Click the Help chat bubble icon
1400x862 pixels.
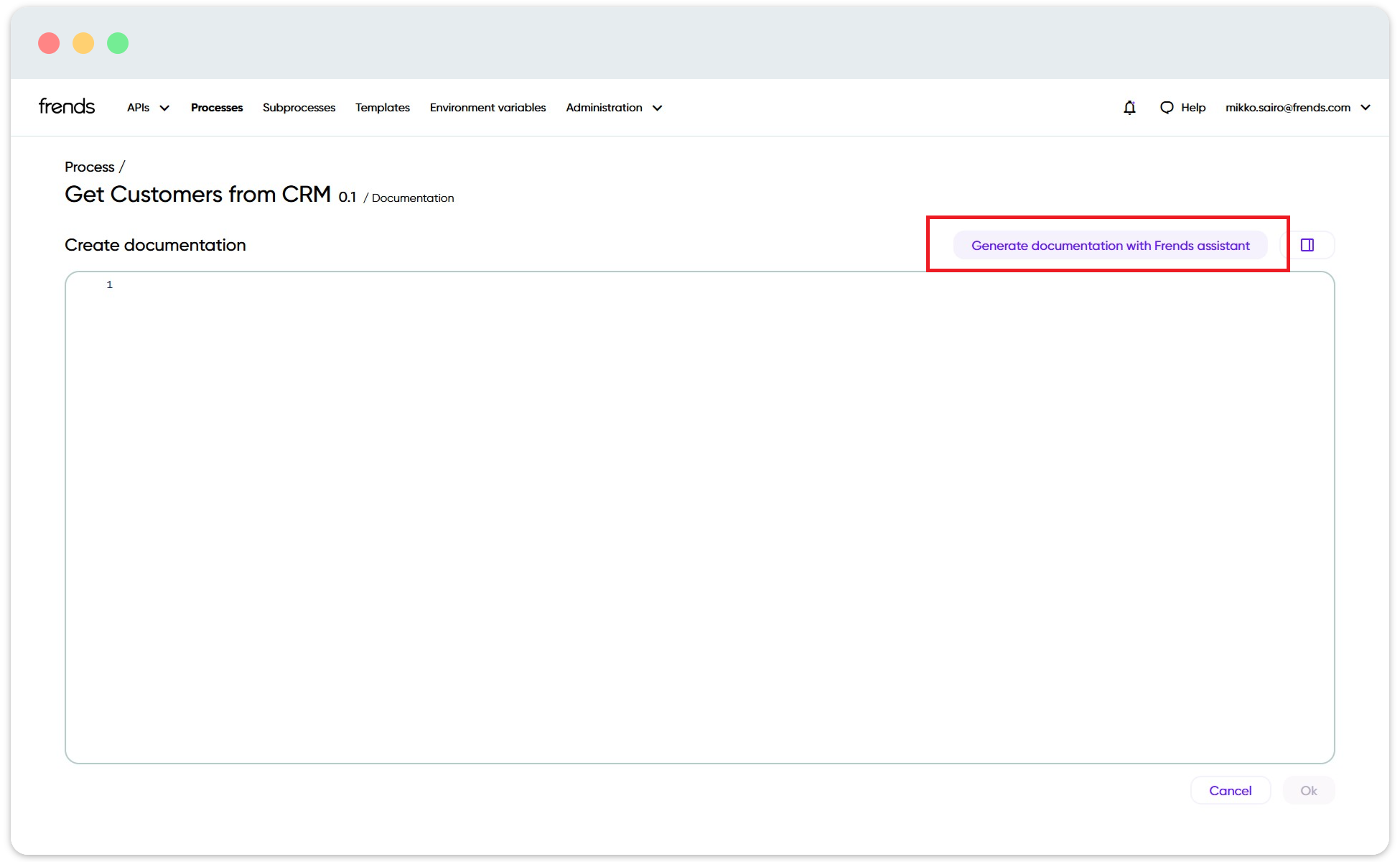click(1167, 107)
